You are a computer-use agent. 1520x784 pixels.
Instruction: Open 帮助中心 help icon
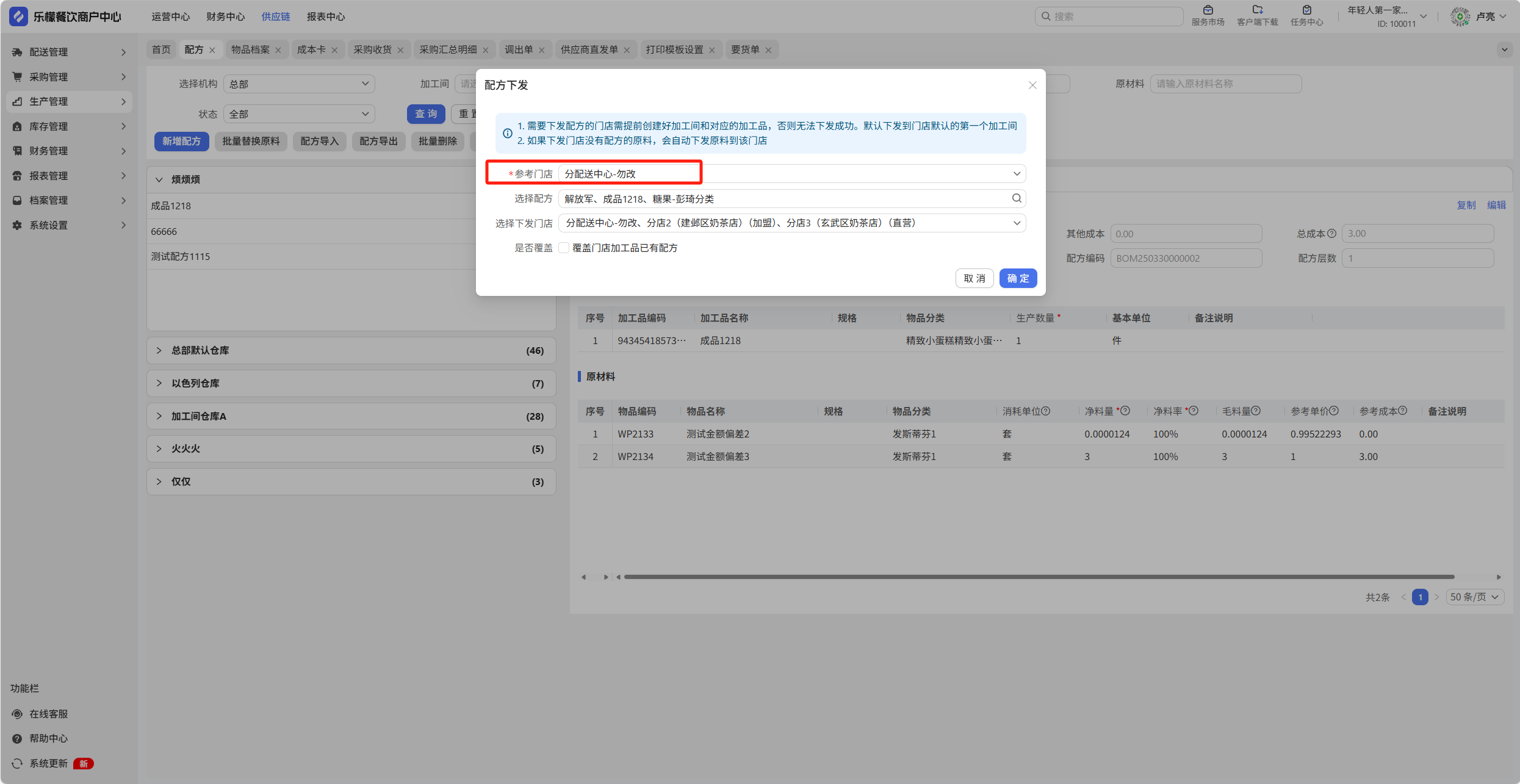[17, 739]
